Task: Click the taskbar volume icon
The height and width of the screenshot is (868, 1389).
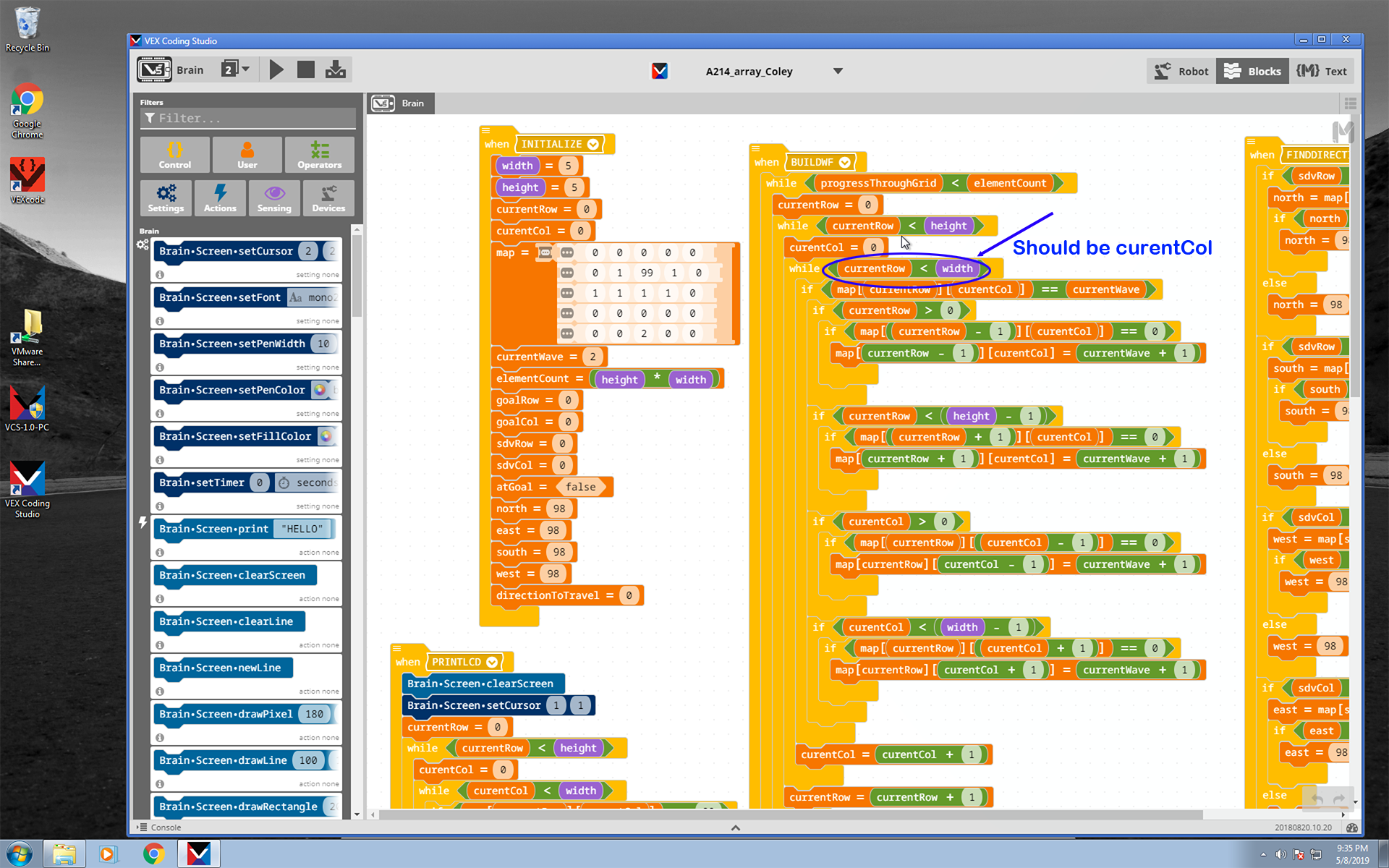Action: [x=1280, y=854]
